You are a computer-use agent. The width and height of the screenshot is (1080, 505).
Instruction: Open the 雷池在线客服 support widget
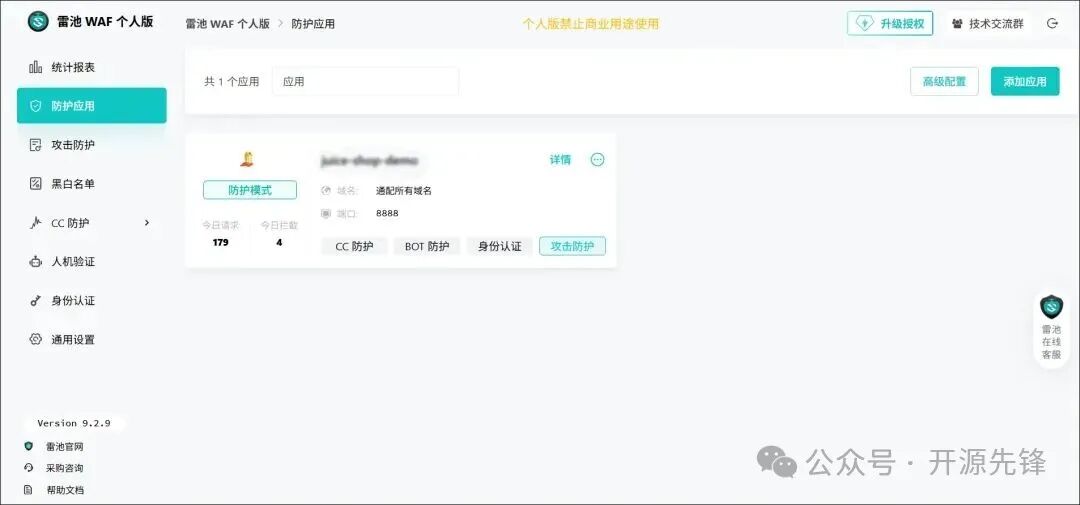pos(1051,329)
